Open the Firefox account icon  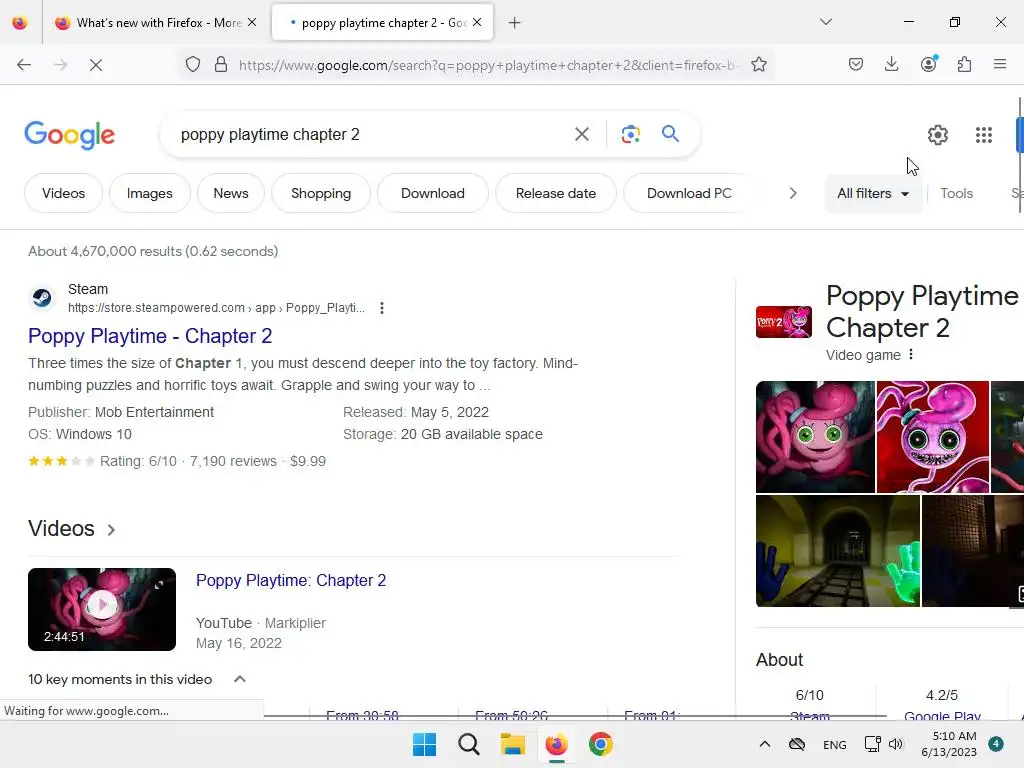tap(928, 64)
